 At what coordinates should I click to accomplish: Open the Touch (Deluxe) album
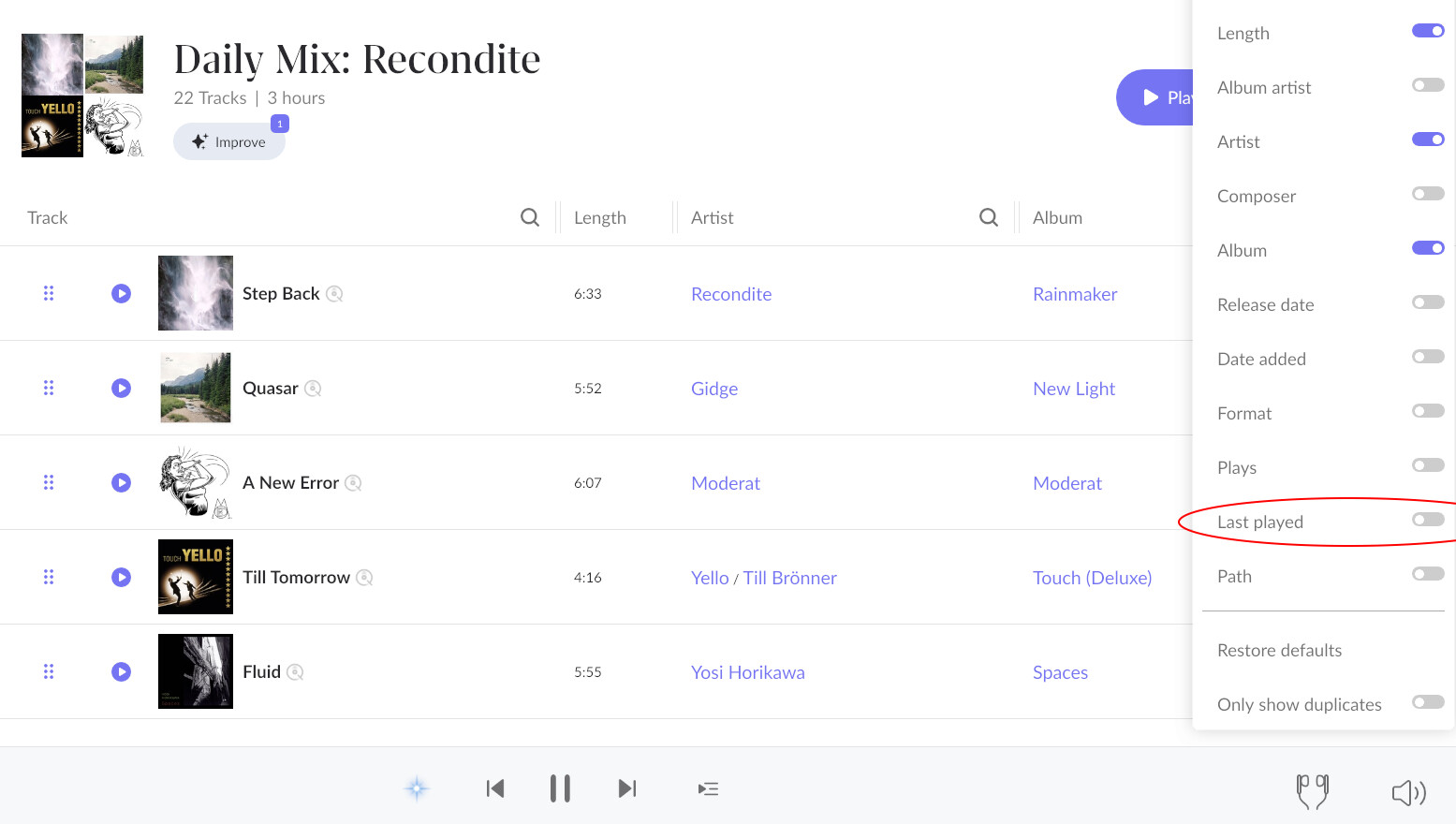coord(1093,578)
